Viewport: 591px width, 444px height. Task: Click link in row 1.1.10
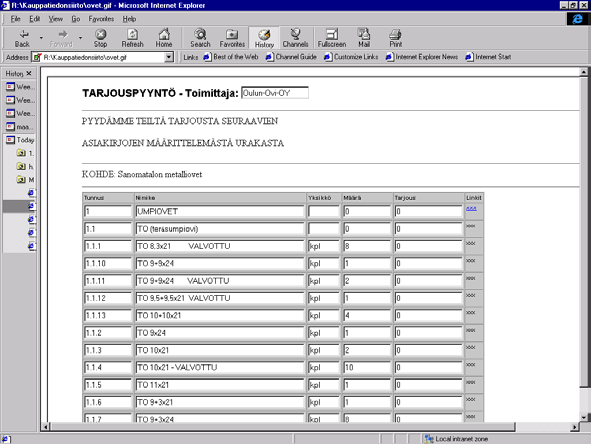pos(470,260)
